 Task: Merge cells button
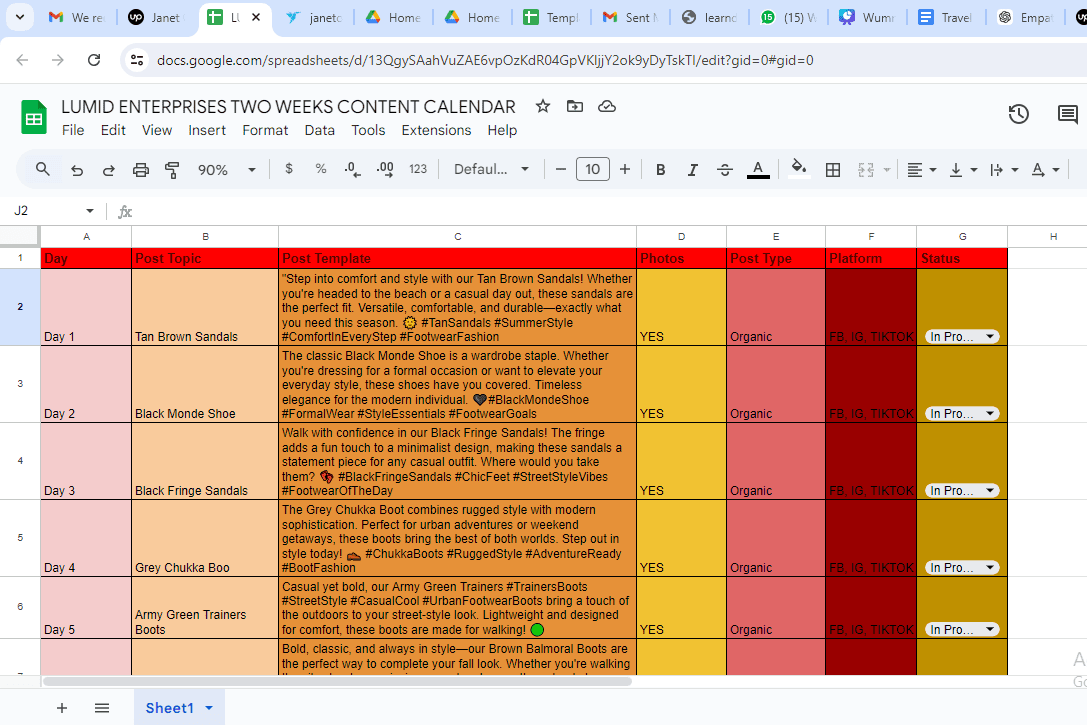pos(866,170)
